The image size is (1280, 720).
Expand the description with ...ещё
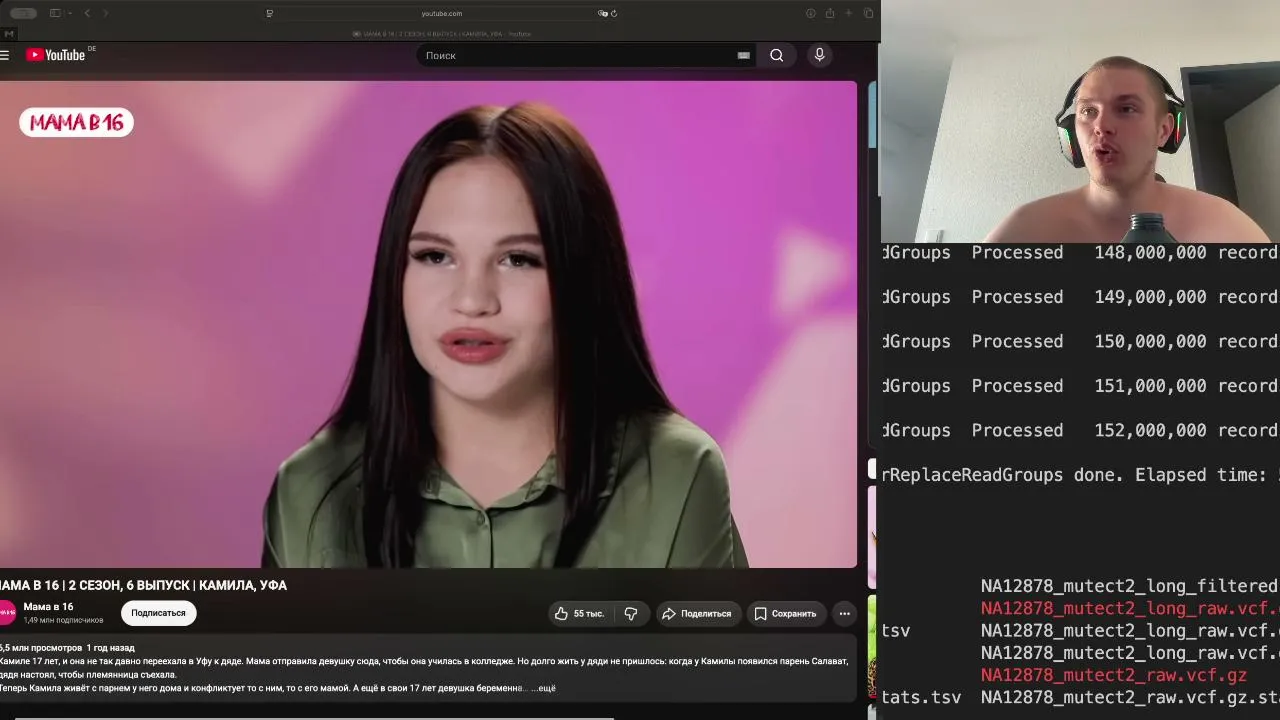tap(543, 688)
